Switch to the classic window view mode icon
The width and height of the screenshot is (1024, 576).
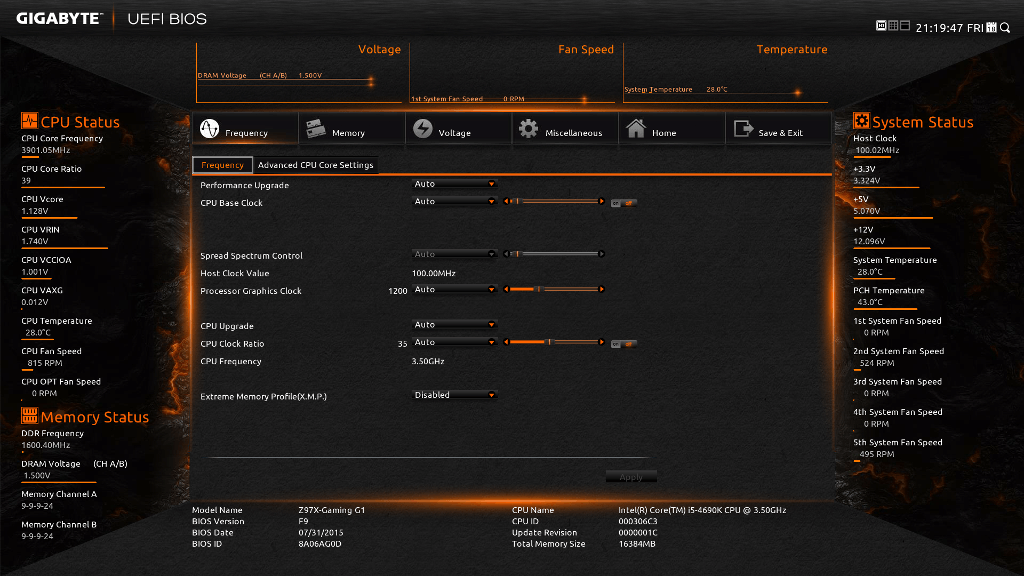click(x=904, y=25)
